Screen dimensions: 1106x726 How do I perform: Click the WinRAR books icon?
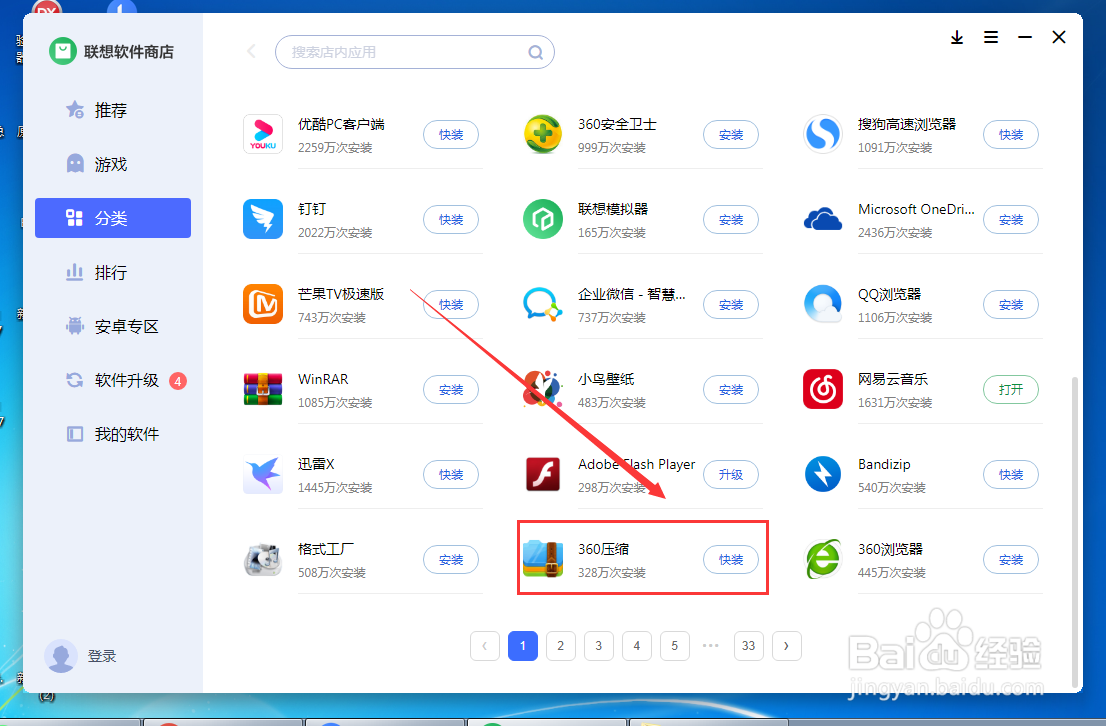tap(263, 389)
